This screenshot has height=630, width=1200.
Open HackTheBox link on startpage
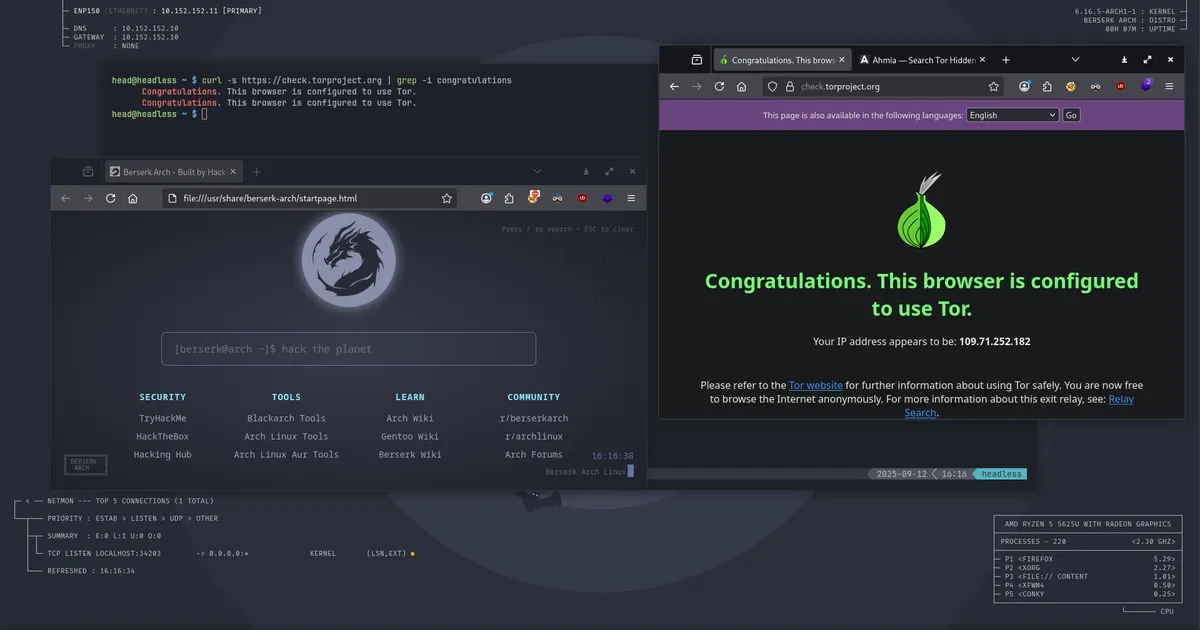pos(162,437)
